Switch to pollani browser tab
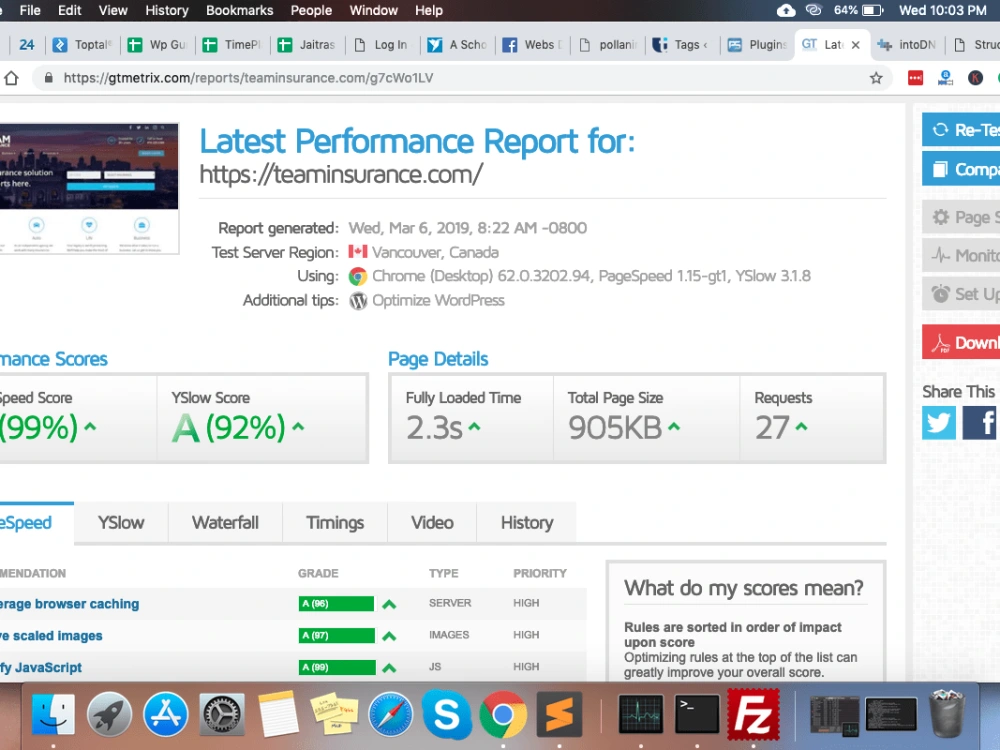 pyautogui.click(x=608, y=45)
